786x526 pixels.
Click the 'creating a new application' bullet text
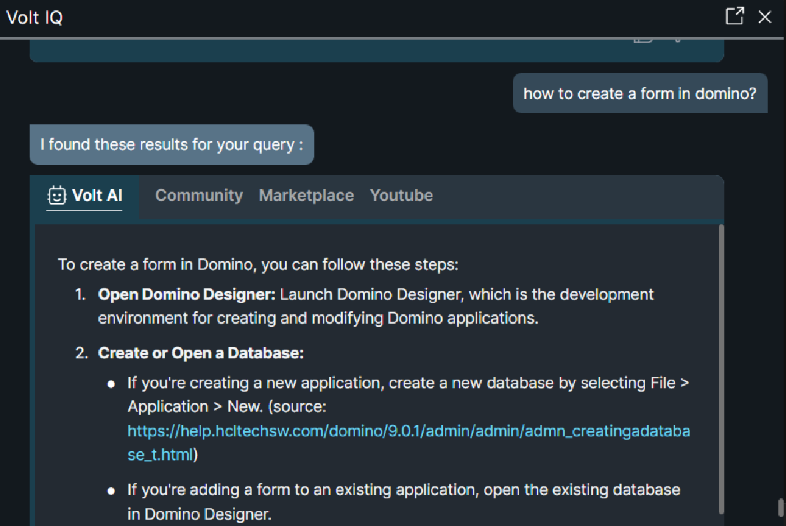click(x=300, y=383)
